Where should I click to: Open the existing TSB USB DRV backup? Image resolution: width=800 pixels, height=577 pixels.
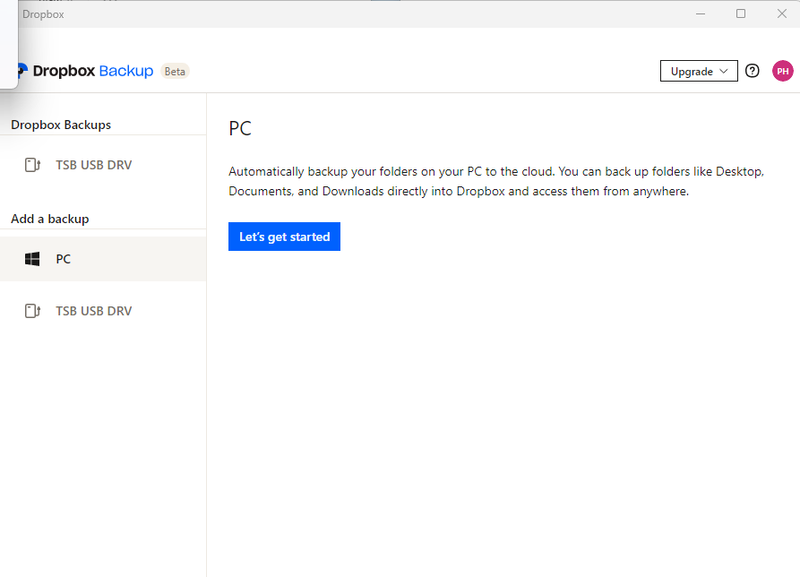pos(93,165)
